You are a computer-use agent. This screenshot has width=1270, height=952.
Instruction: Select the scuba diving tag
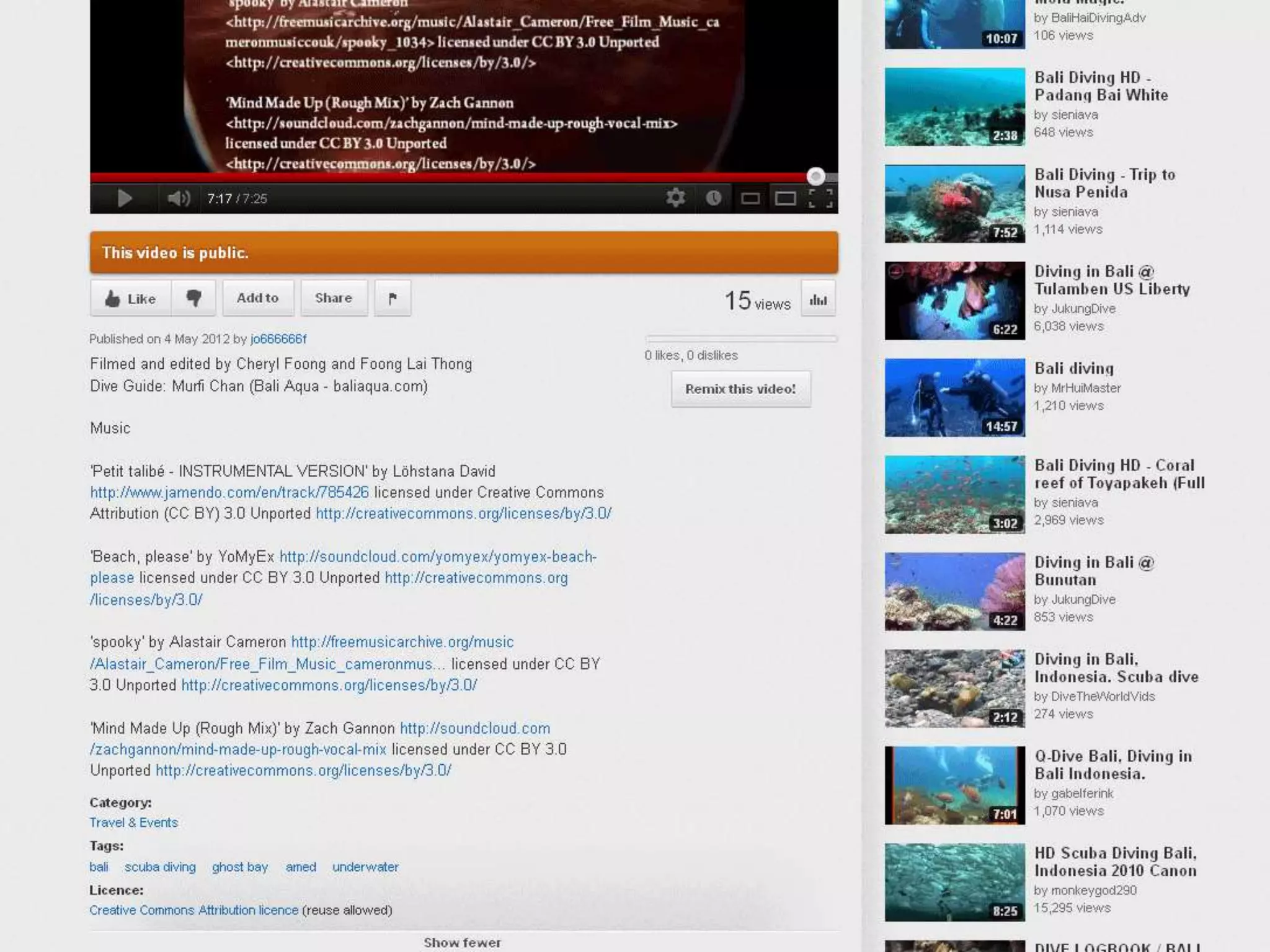(x=160, y=867)
